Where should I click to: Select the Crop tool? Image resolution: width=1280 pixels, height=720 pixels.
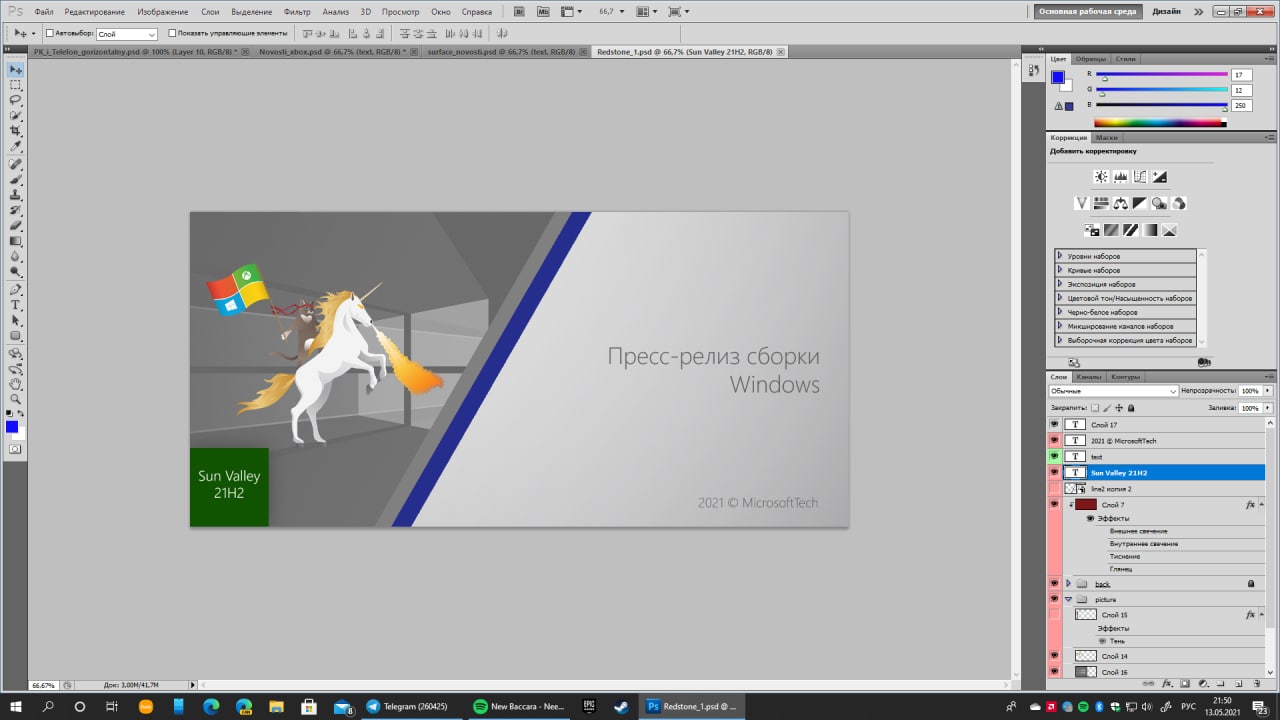coord(15,131)
